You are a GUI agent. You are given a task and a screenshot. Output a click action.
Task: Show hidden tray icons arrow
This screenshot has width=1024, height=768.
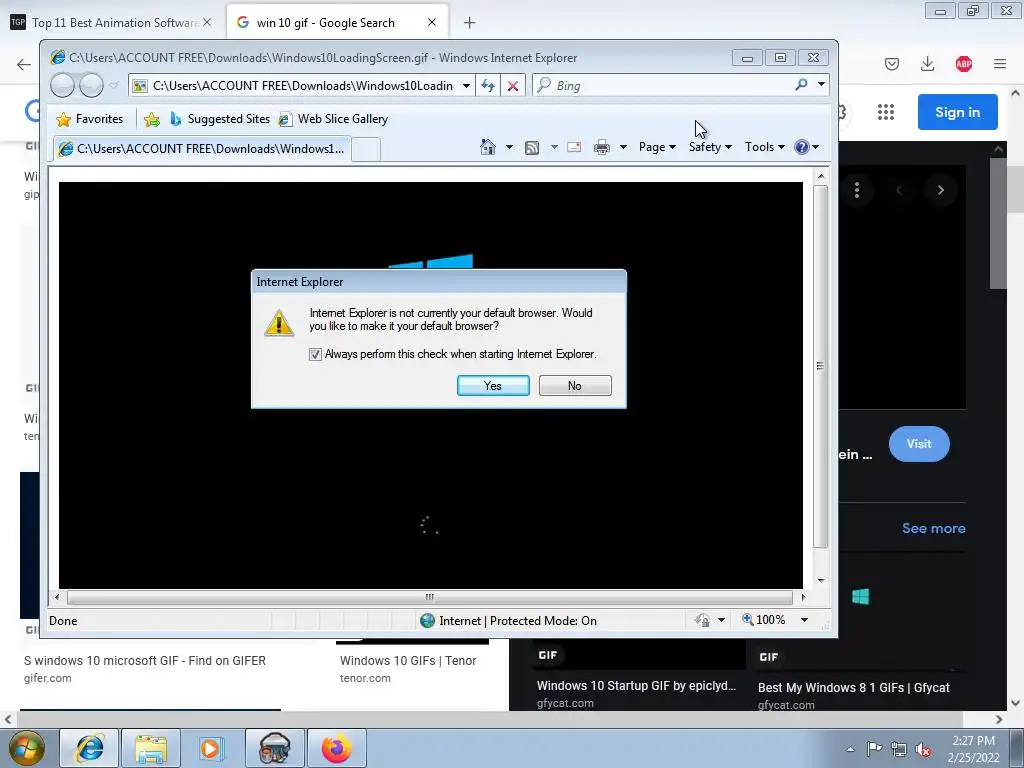[850, 750]
